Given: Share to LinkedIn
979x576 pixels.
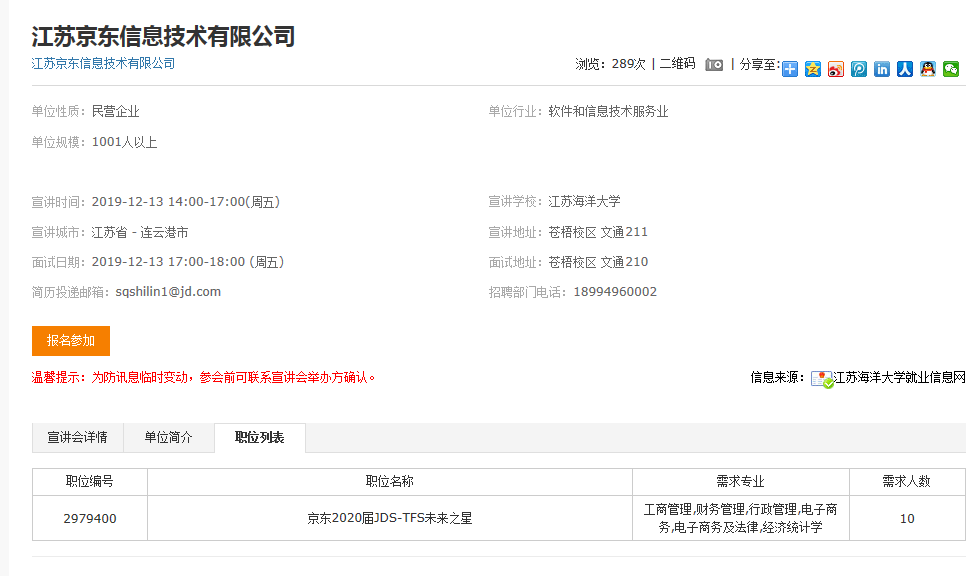Looking at the screenshot, I should click(x=882, y=69).
